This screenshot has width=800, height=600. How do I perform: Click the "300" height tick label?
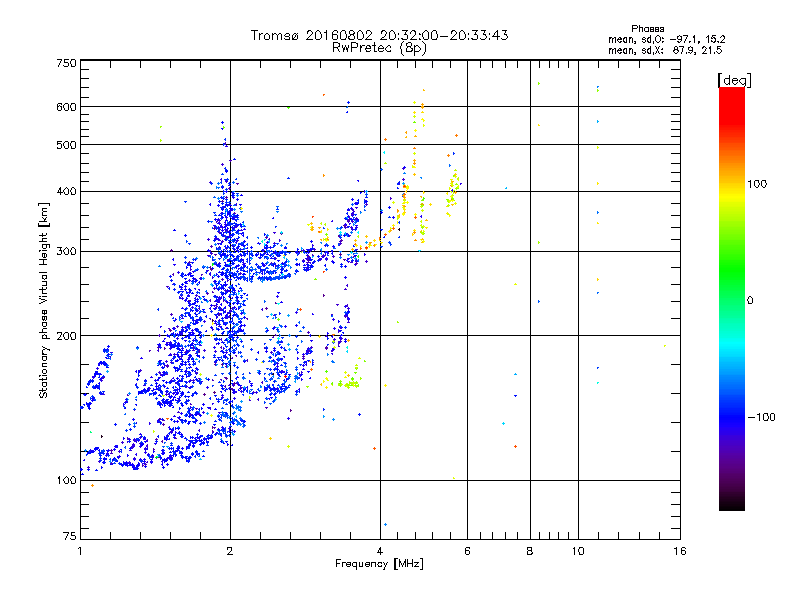pyautogui.click(x=66, y=251)
